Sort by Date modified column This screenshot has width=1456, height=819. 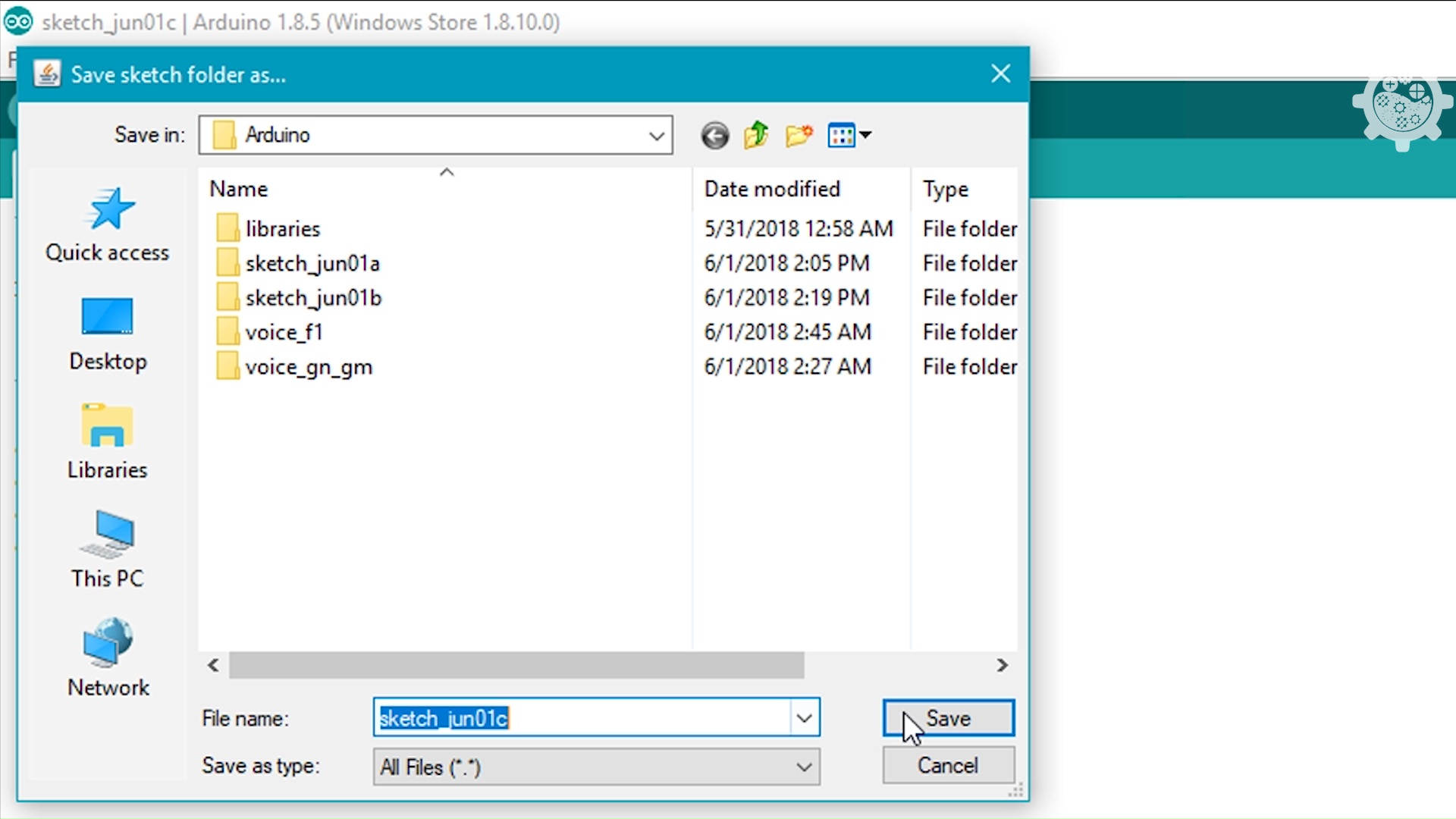(802, 189)
